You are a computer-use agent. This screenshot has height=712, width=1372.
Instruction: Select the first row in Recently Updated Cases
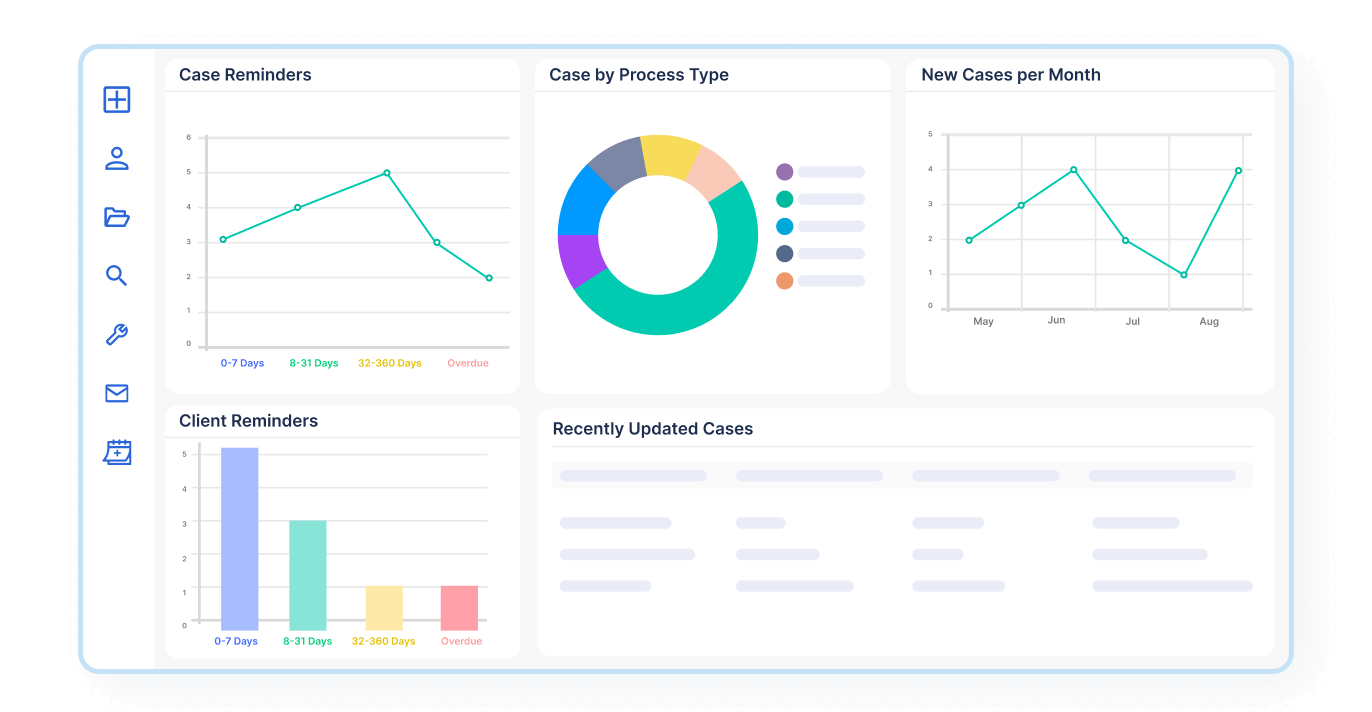coord(900,523)
